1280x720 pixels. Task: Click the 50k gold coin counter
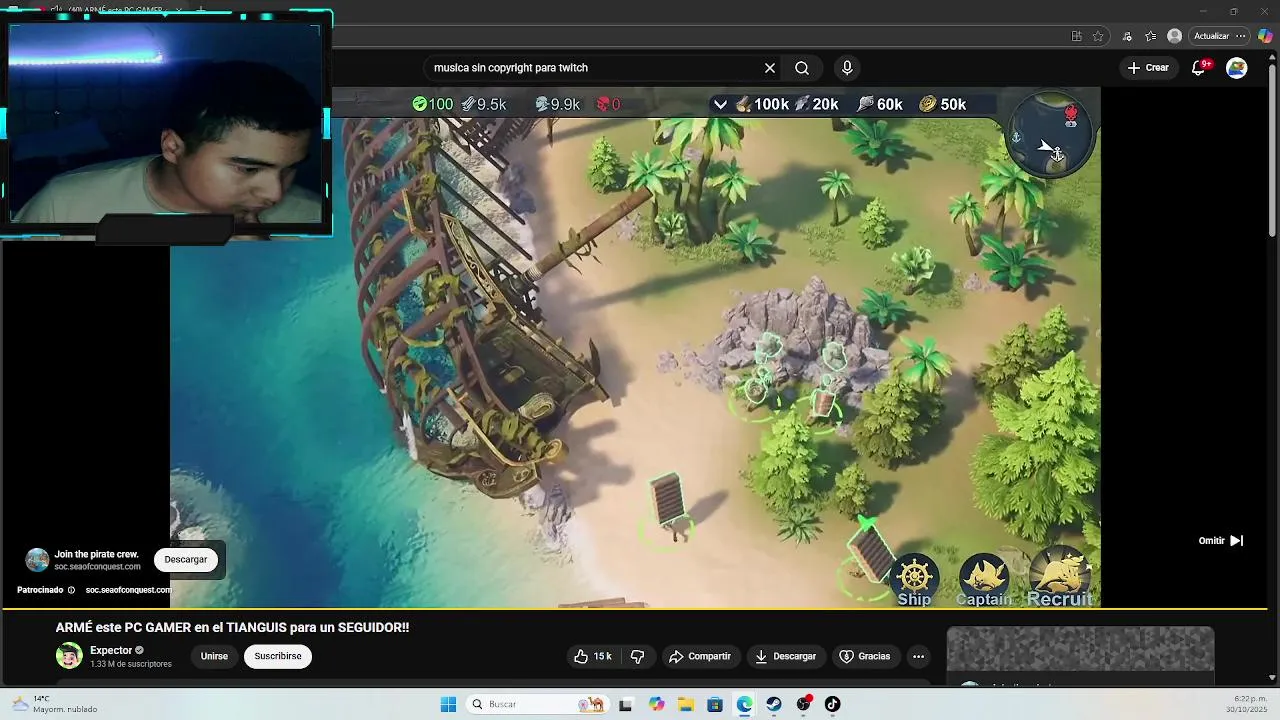click(x=943, y=104)
